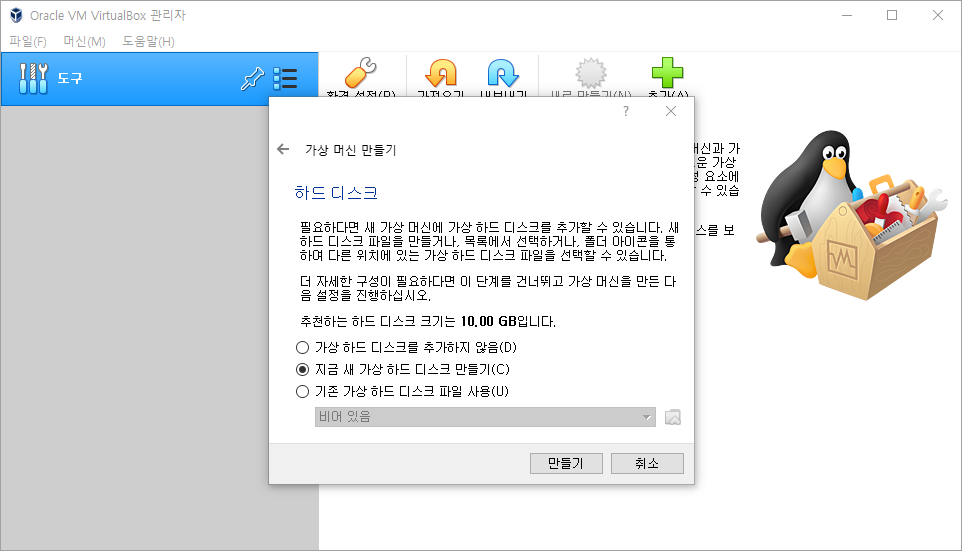Open the 머신(M) menu

(x=85, y=41)
